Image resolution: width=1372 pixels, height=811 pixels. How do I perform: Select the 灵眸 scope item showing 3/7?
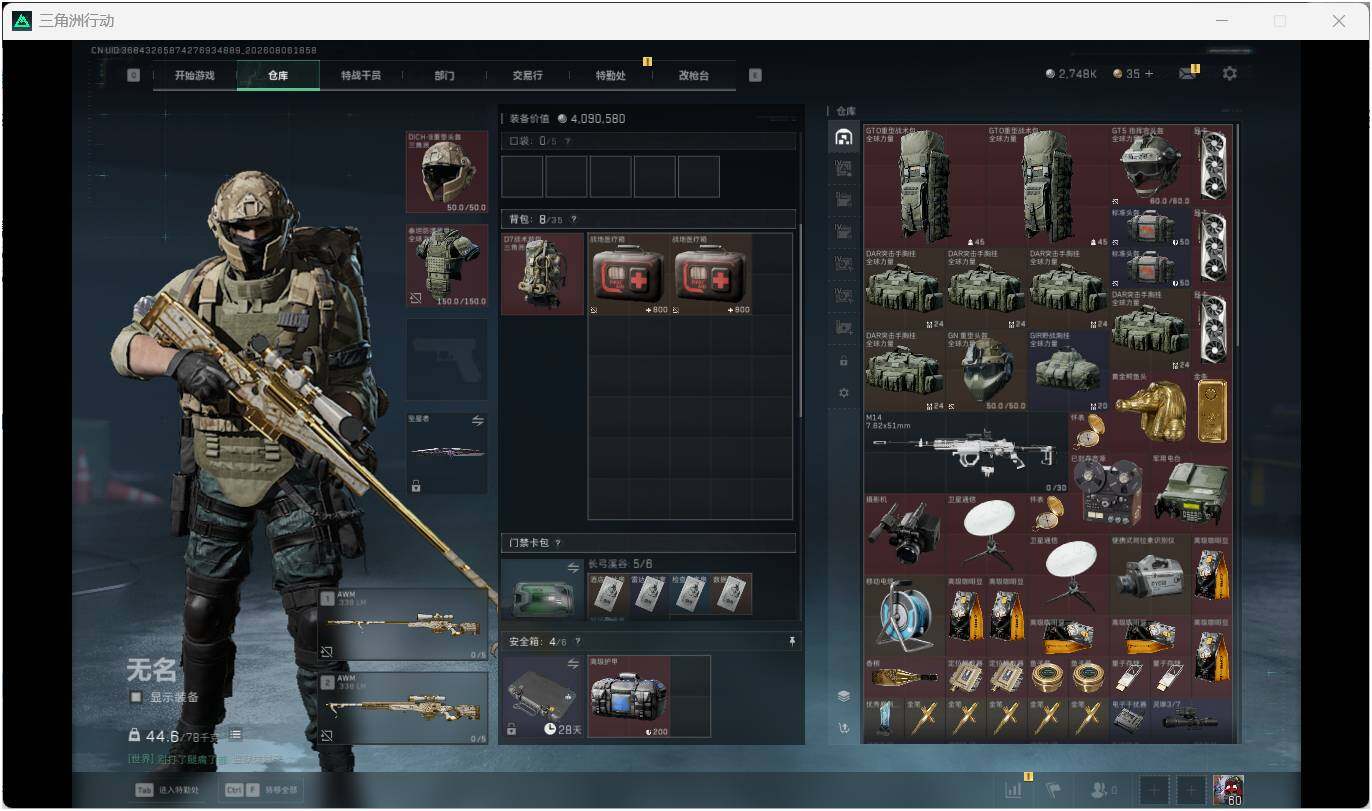(1191, 718)
